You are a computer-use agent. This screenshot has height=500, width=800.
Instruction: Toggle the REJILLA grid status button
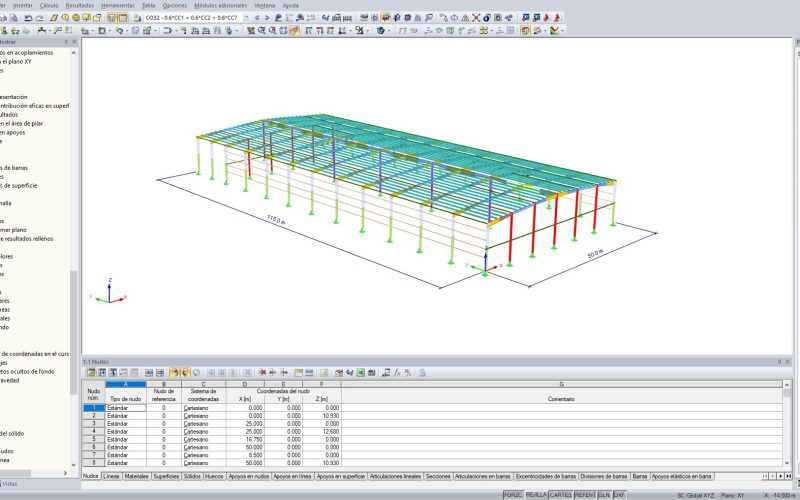(x=536, y=495)
